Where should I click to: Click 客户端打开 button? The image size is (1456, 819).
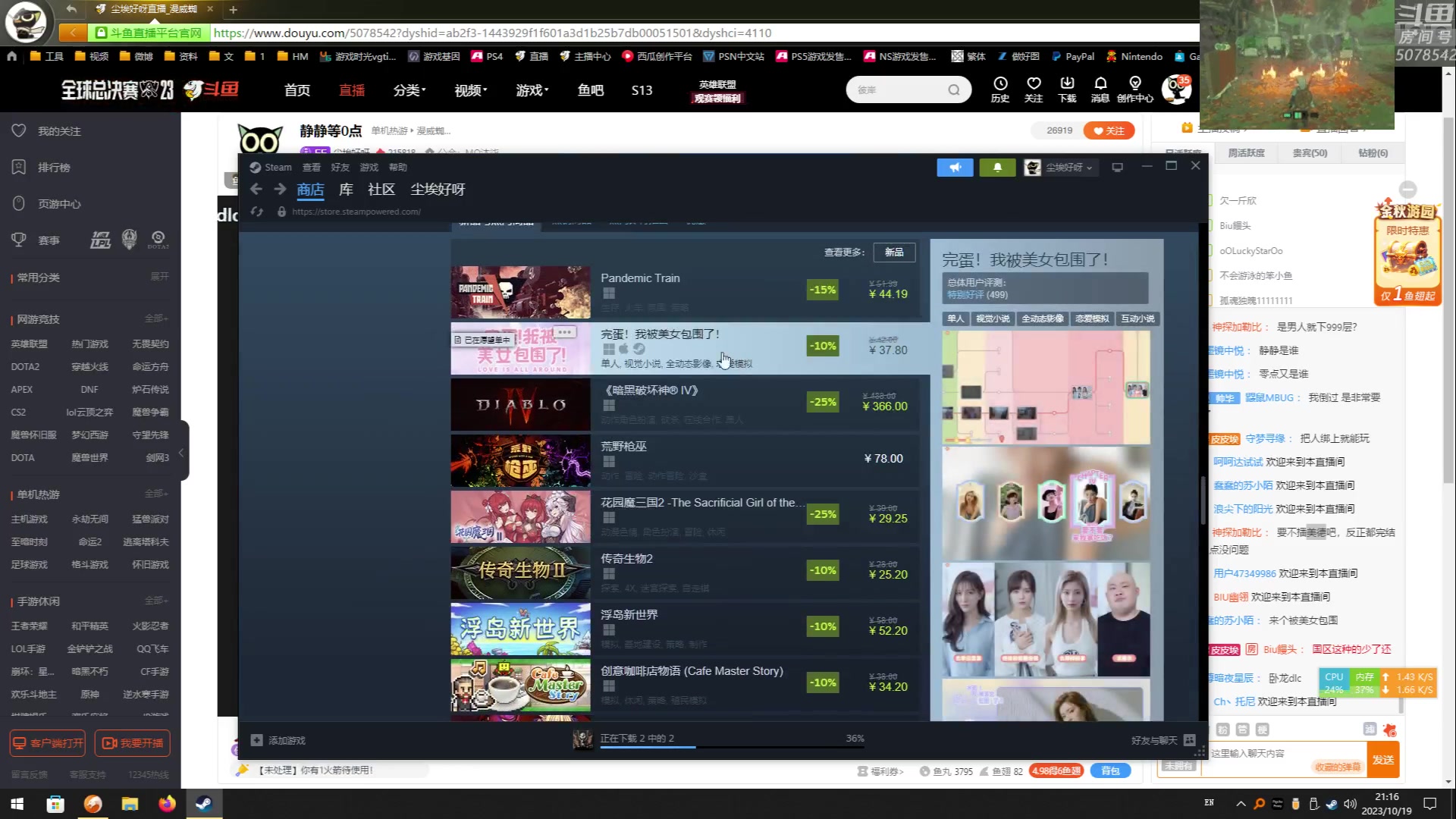pyautogui.click(x=47, y=743)
